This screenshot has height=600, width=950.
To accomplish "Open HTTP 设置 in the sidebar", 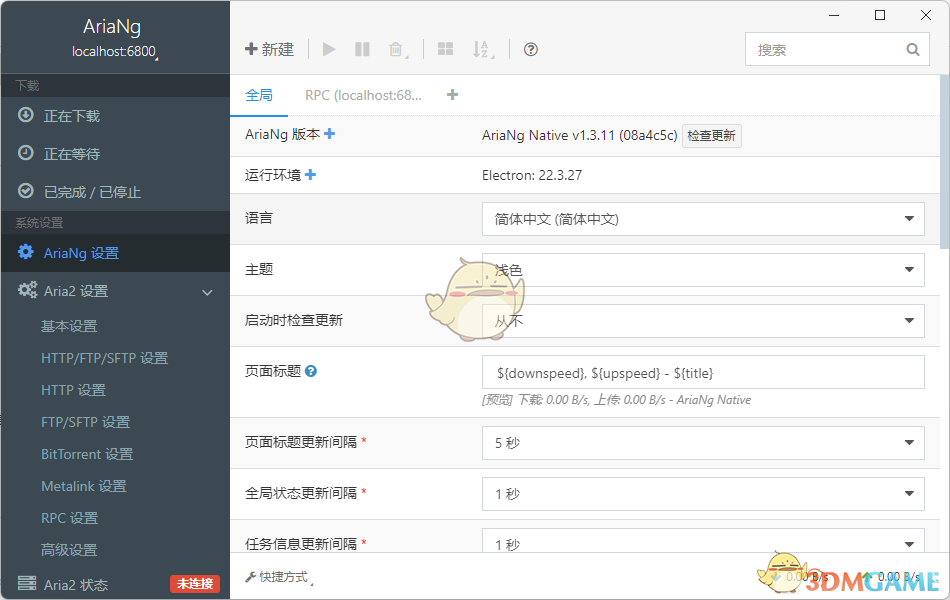I will 73,390.
